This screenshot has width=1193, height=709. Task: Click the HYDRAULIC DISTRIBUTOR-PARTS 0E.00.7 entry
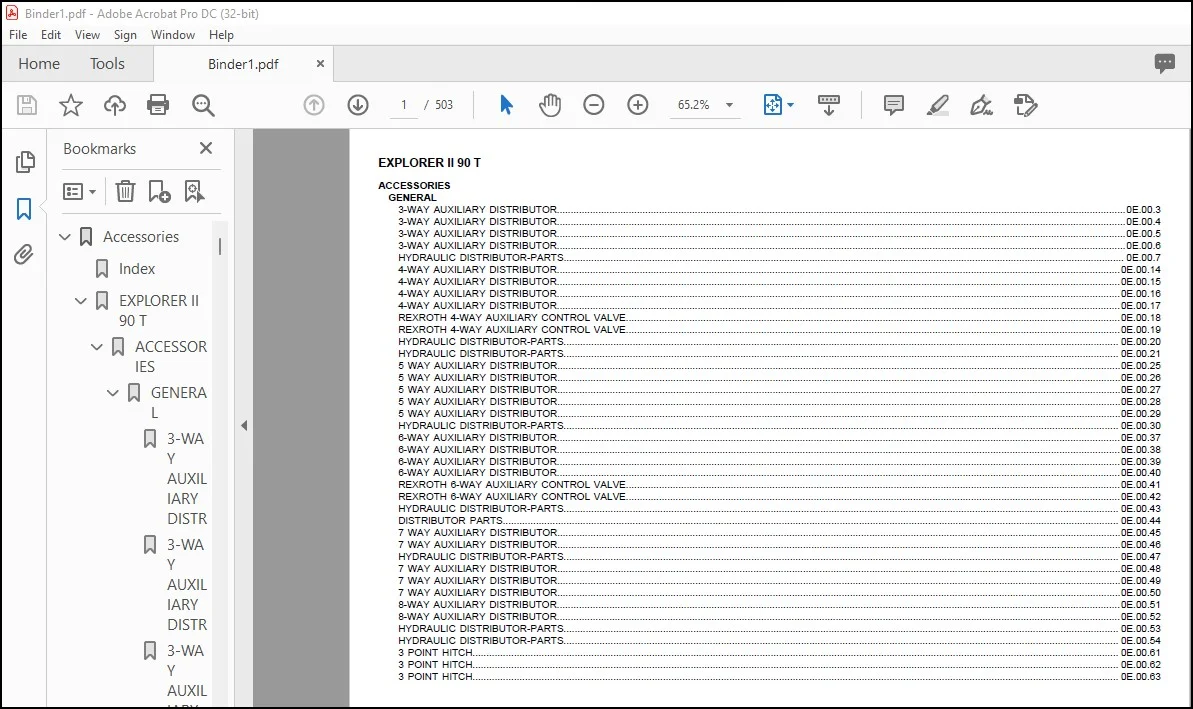[x=779, y=258]
